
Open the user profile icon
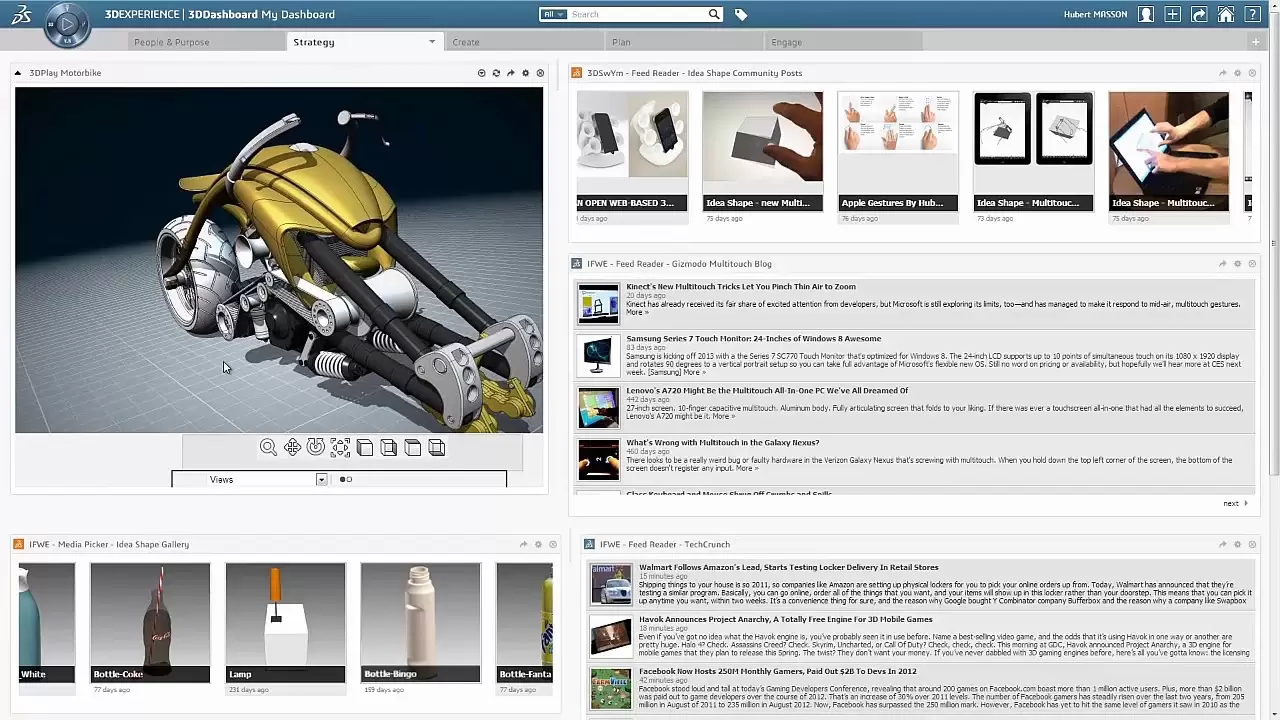click(x=1146, y=15)
